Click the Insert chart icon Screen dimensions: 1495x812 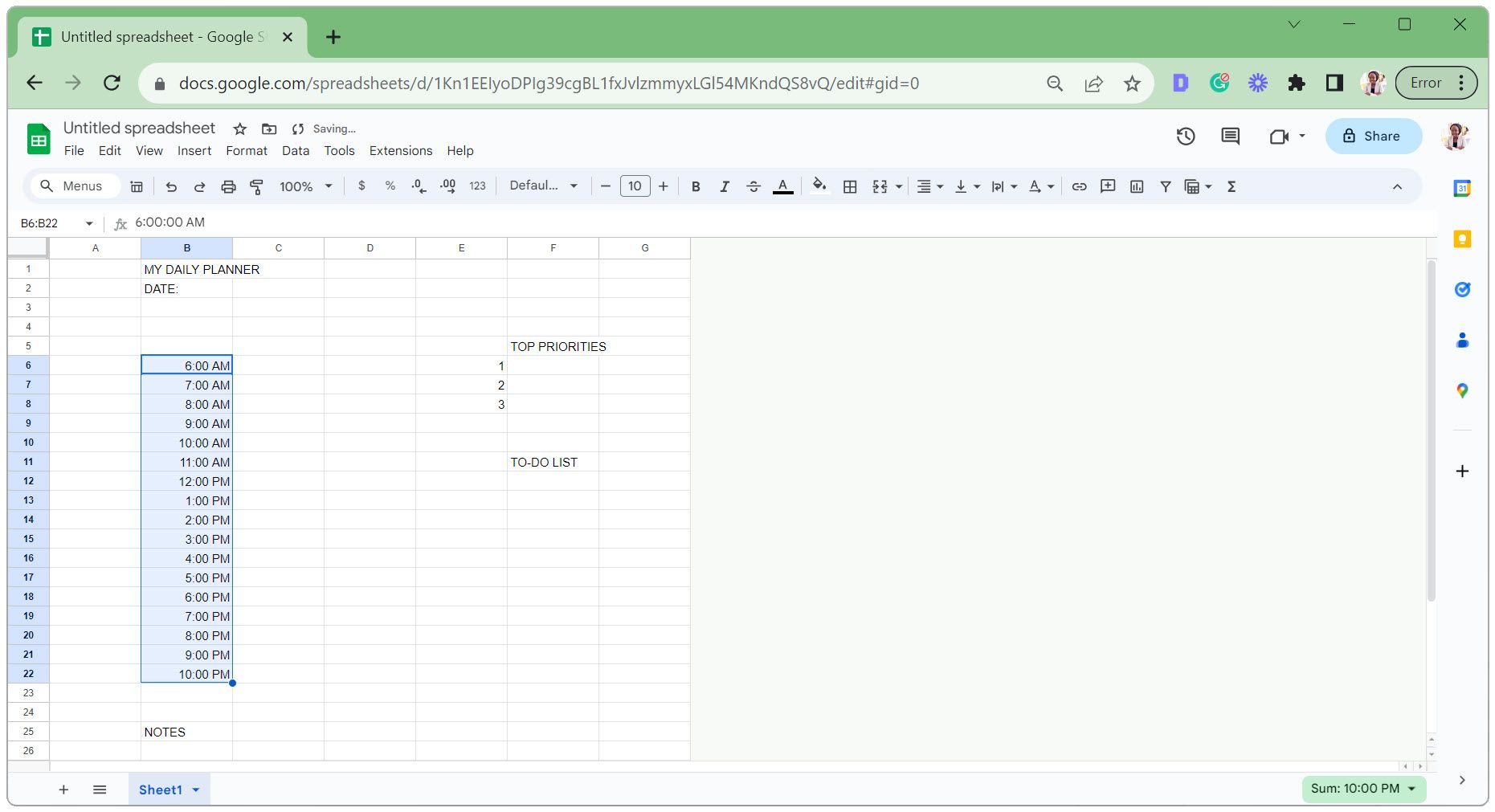[1136, 186]
